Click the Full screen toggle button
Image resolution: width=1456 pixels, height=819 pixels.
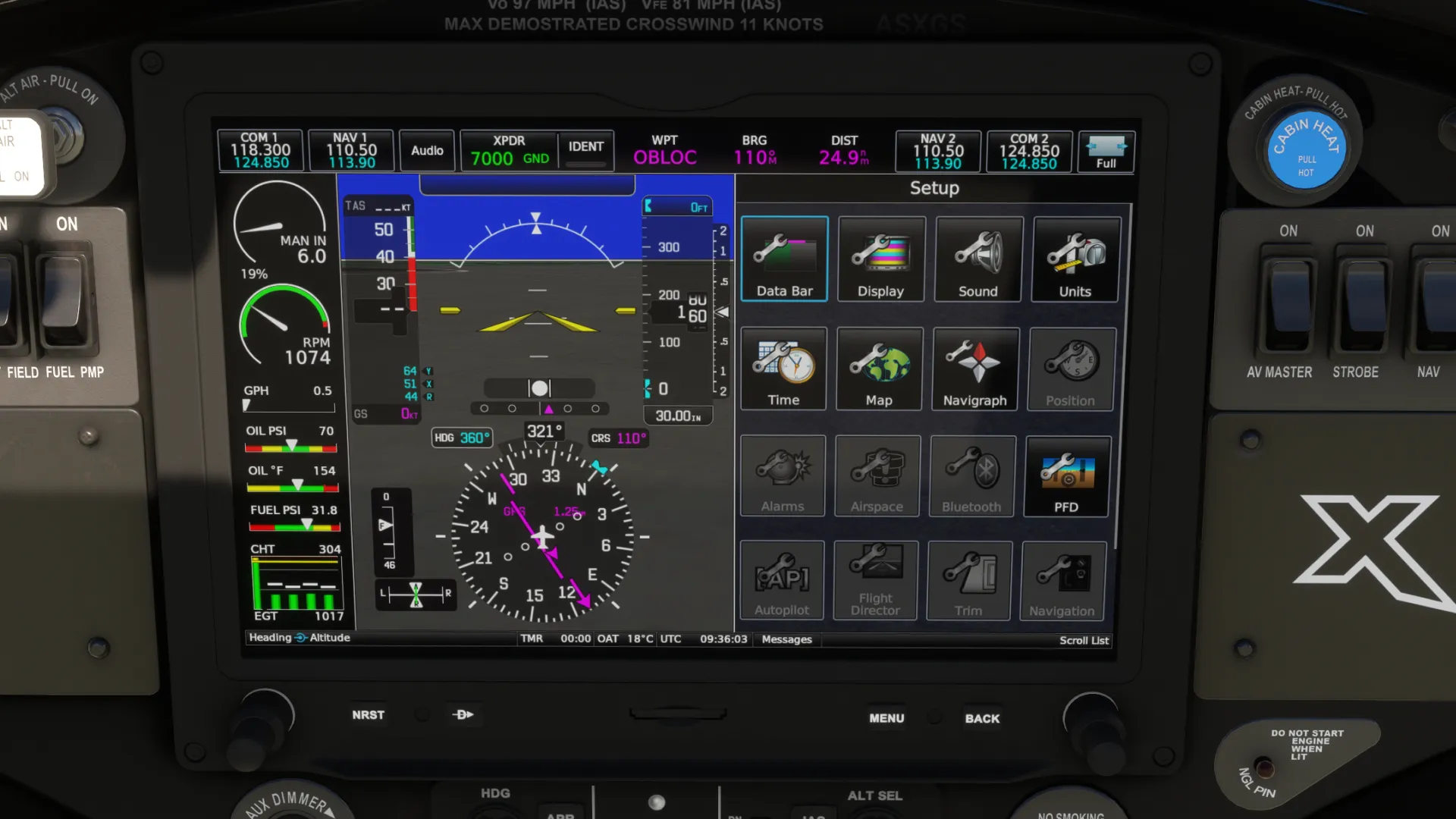(x=1106, y=152)
